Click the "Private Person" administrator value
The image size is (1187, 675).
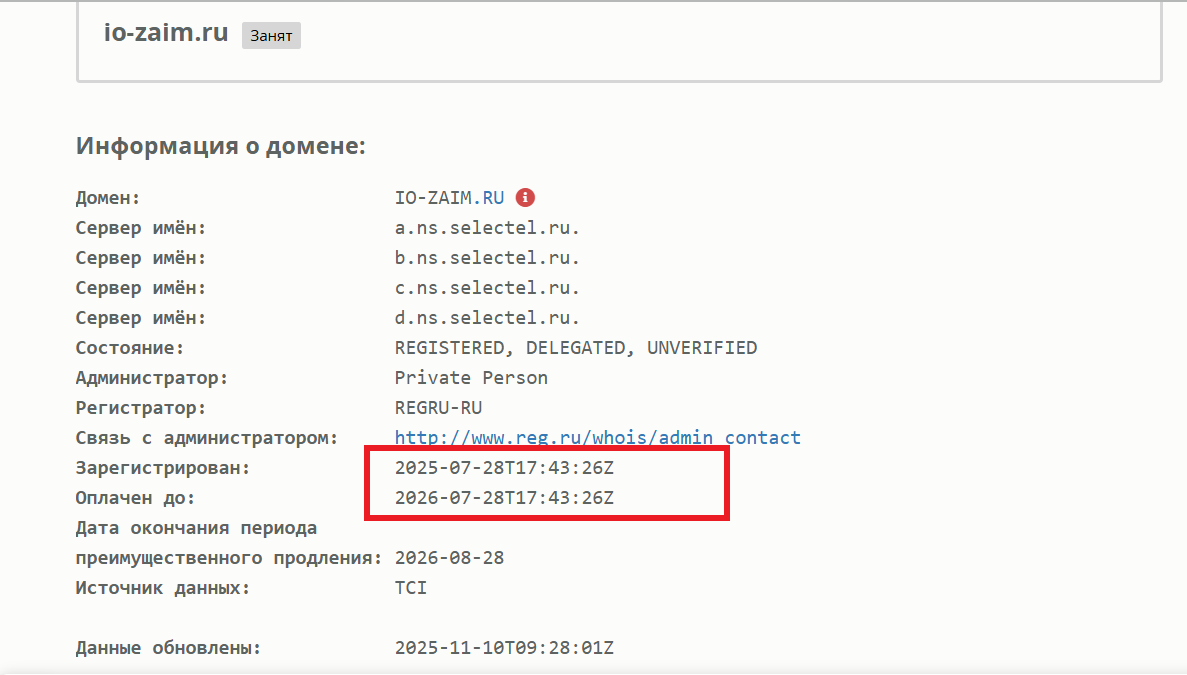pos(471,378)
